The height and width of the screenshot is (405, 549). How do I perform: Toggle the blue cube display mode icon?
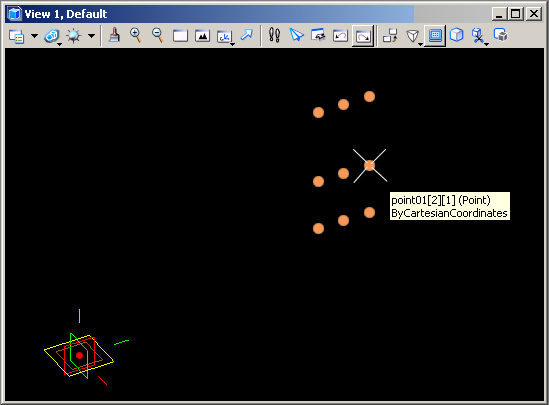457,35
